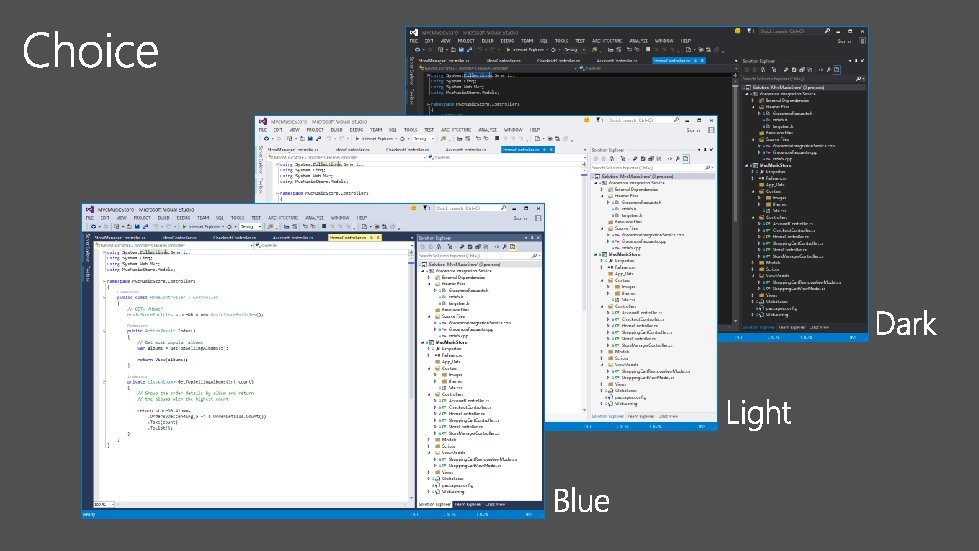The width and height of the screenshot is (979, 551).
Task: Switch to the Class View tab under the Blue Solution Explorer
Action: 496,504
